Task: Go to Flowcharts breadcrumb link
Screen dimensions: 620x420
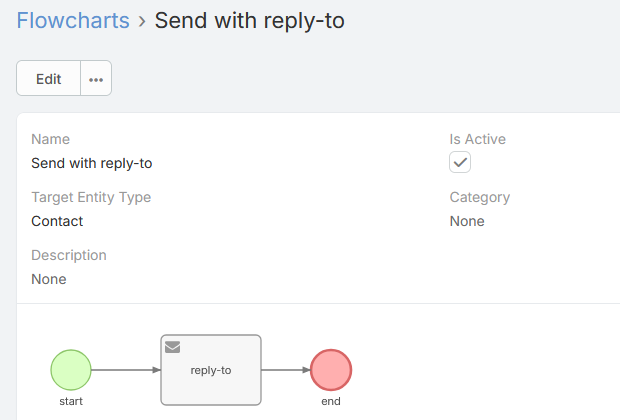Action: pos(73,20)
